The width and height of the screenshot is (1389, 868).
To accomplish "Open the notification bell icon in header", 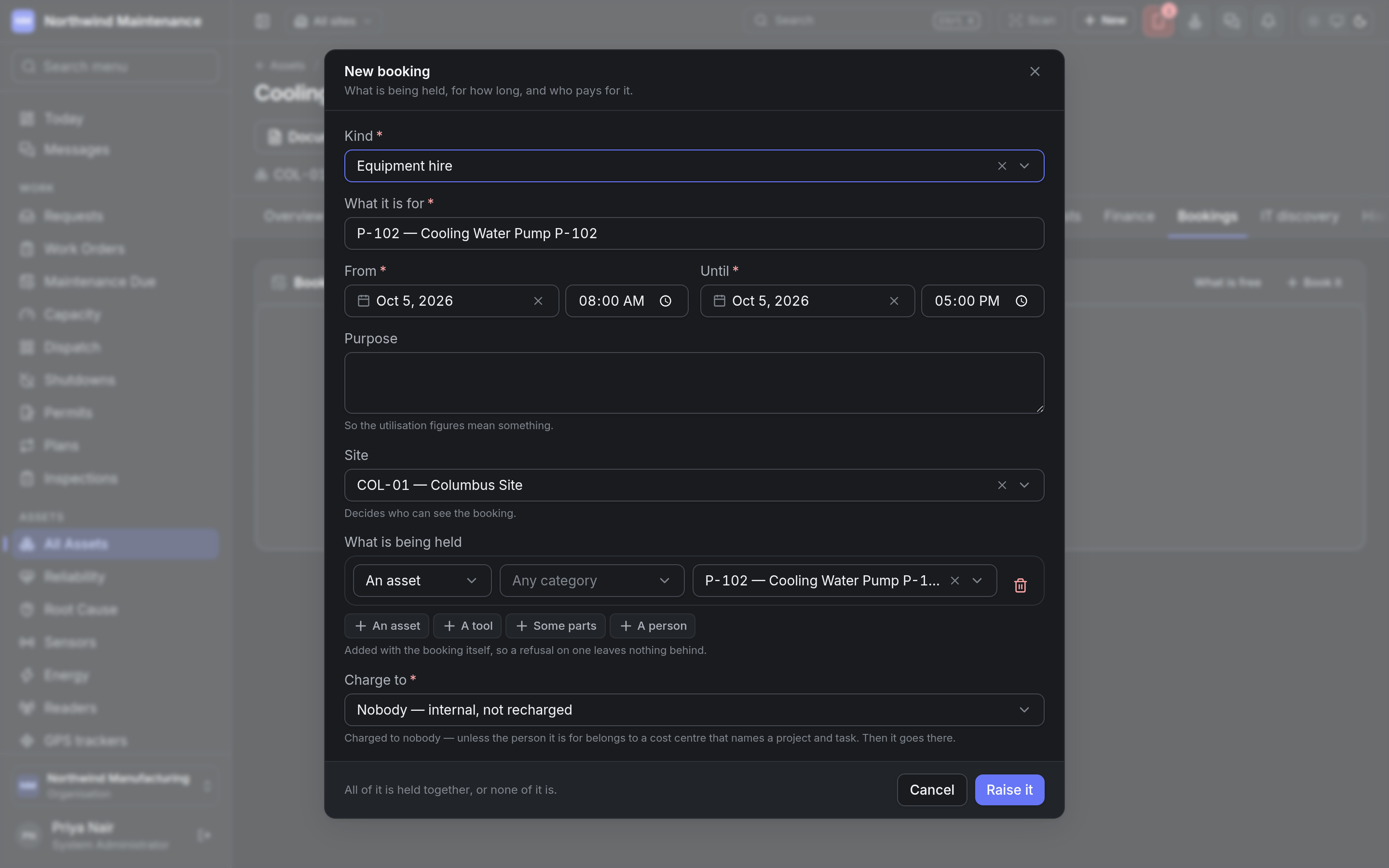I will click(1268, 21).
